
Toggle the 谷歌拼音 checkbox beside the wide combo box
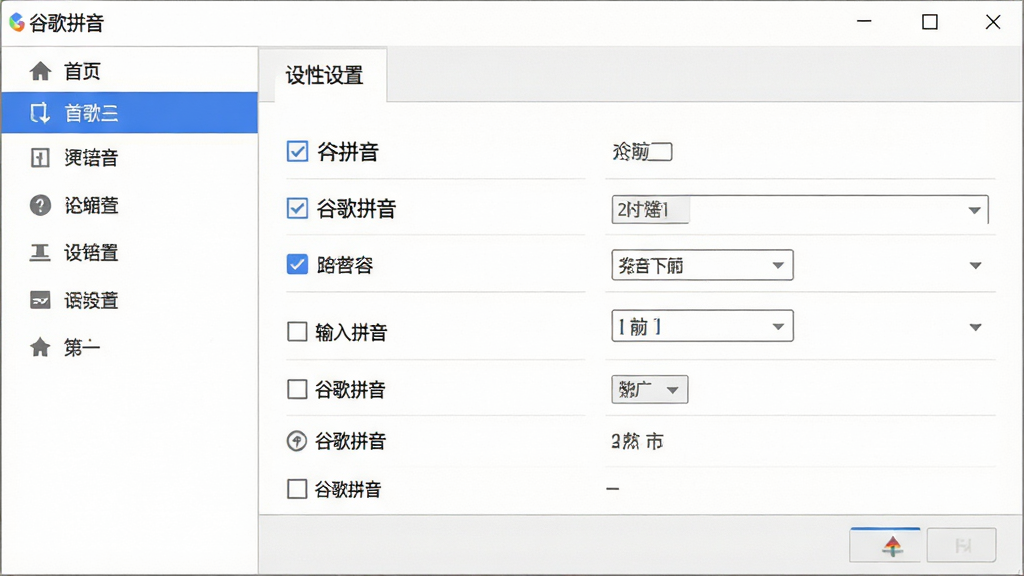(297, 208)
